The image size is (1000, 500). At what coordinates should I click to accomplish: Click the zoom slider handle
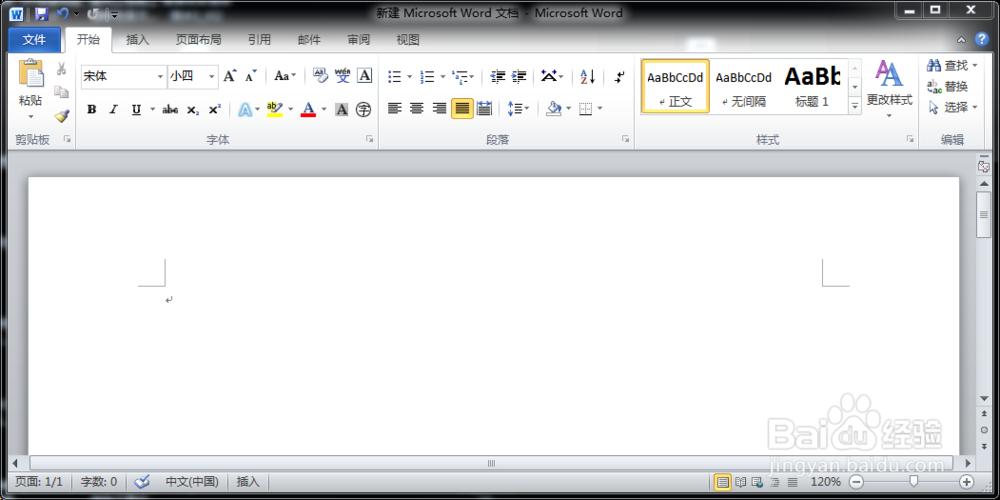[913, 482]
